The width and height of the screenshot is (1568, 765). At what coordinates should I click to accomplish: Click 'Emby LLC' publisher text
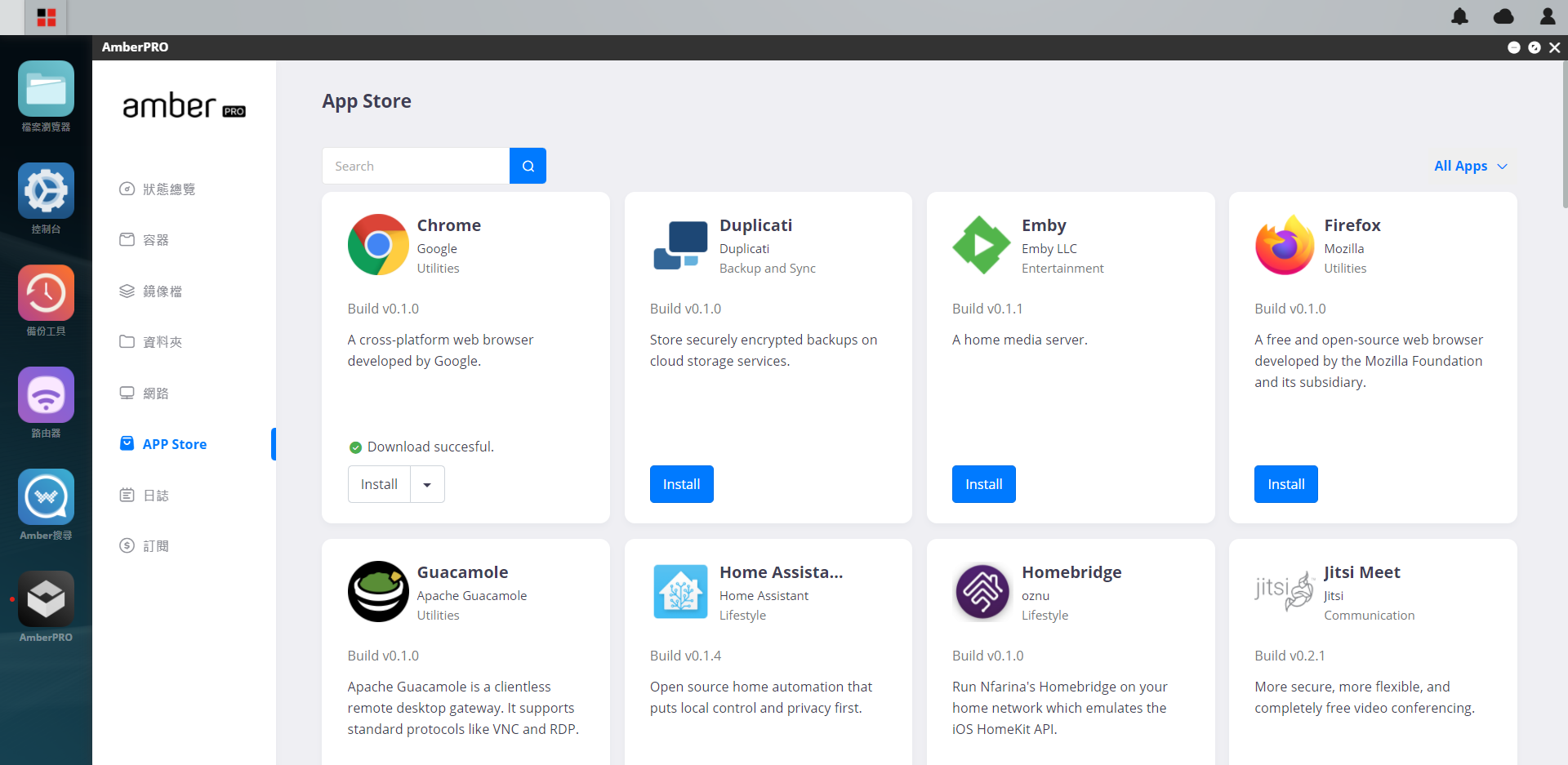1049,249
